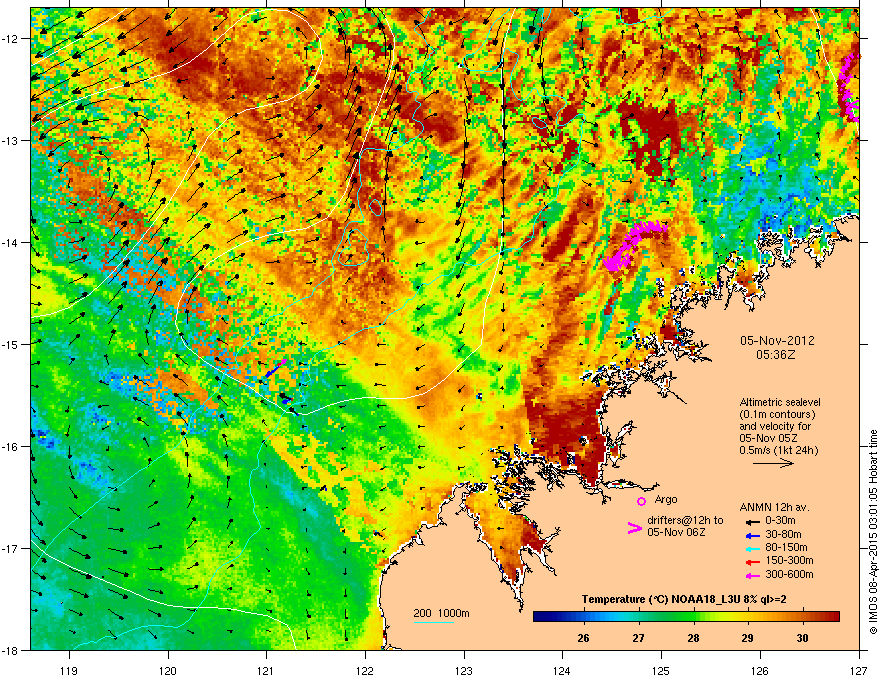The image size is (880, 680).
Task: Click the cyan bathymetry contour legend line
Action: pyautogui.click(x=433, y=622)
